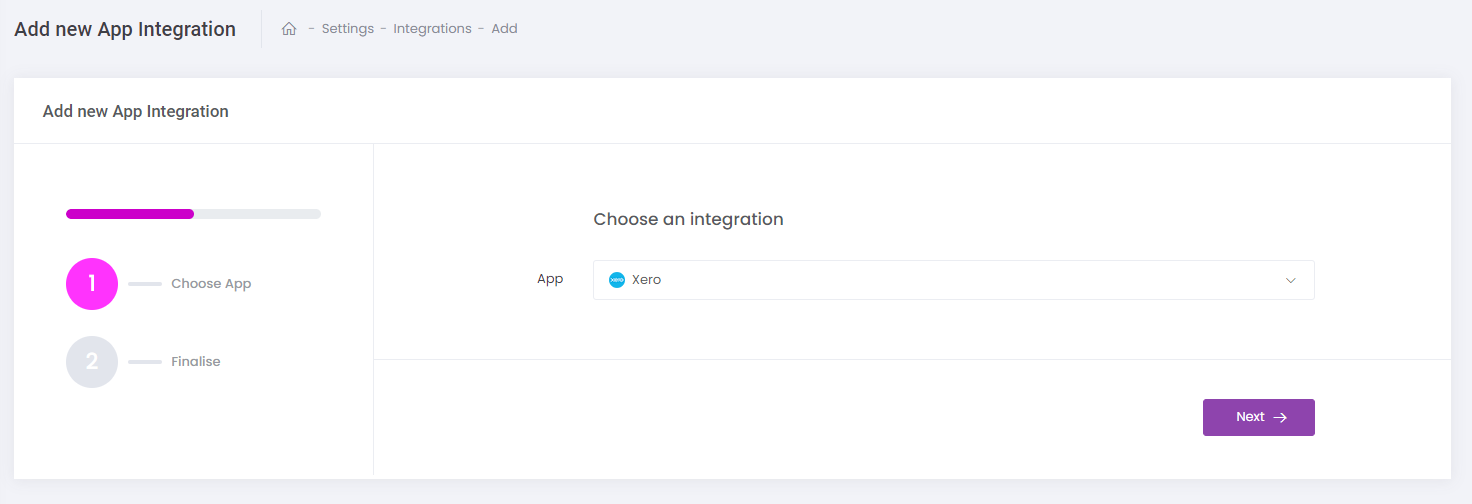Switch to the Finalise step label
Screen dimensions: 1472x504
pos(196,362)
